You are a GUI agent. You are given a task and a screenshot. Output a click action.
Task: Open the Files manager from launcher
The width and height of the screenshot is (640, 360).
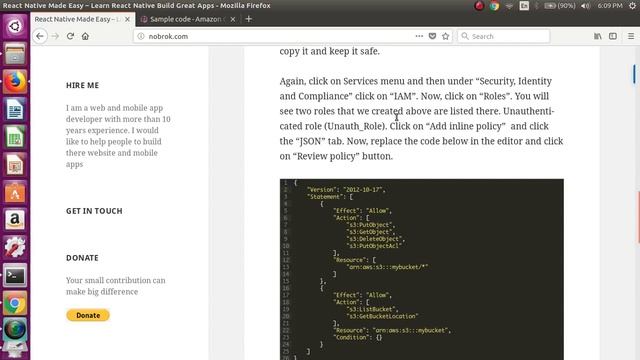[15, 54]
